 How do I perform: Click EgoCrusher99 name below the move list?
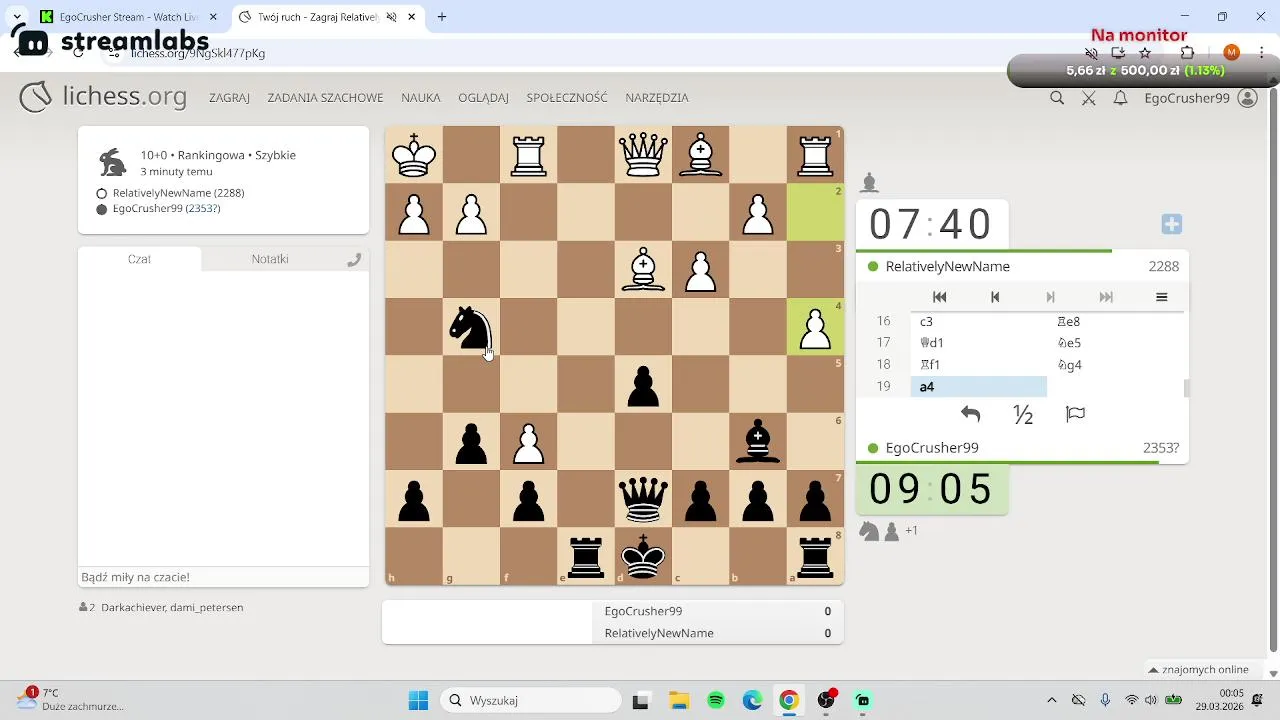click(932, 448)
